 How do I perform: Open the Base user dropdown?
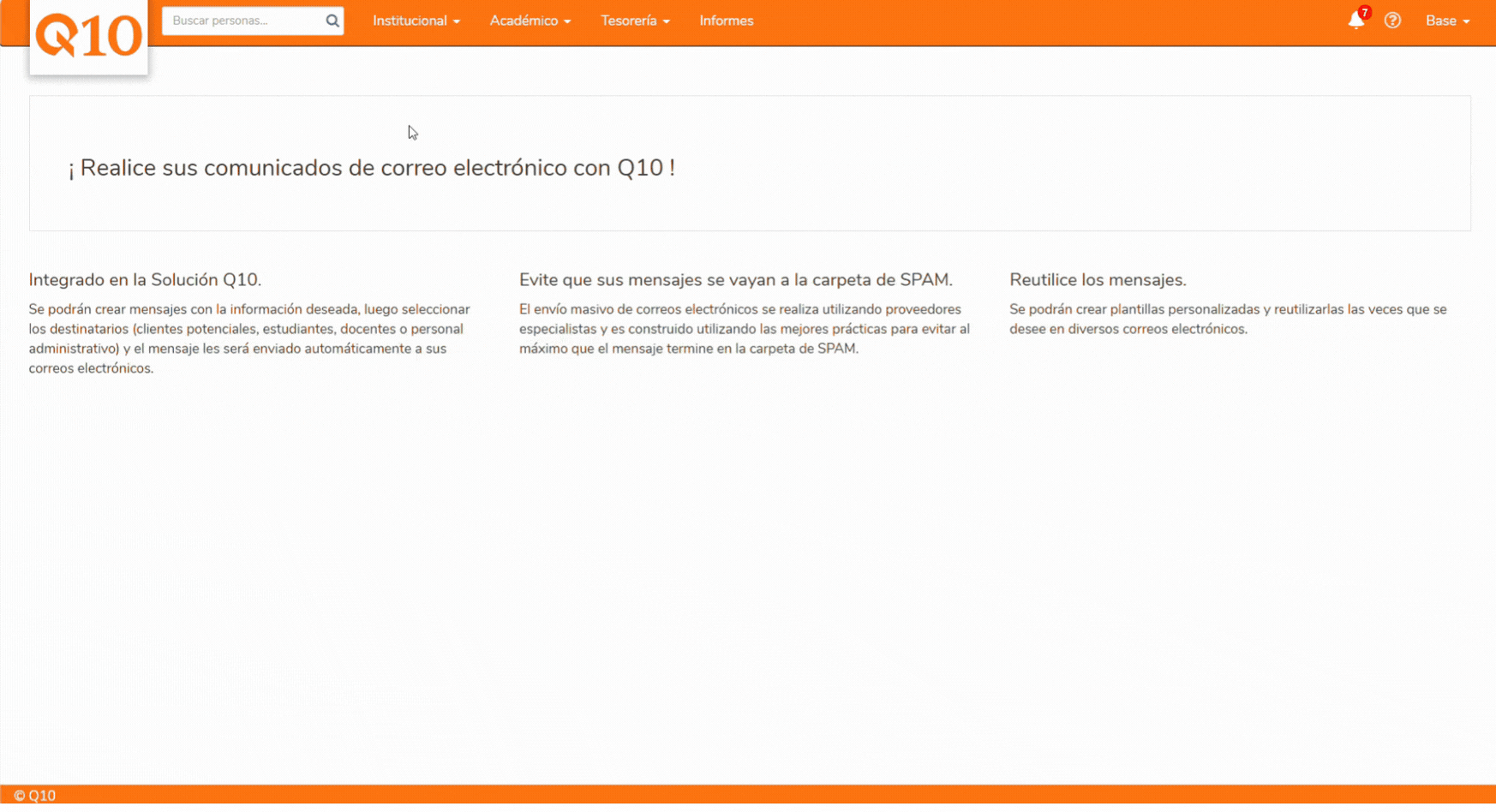click(x=1447, y=21)
